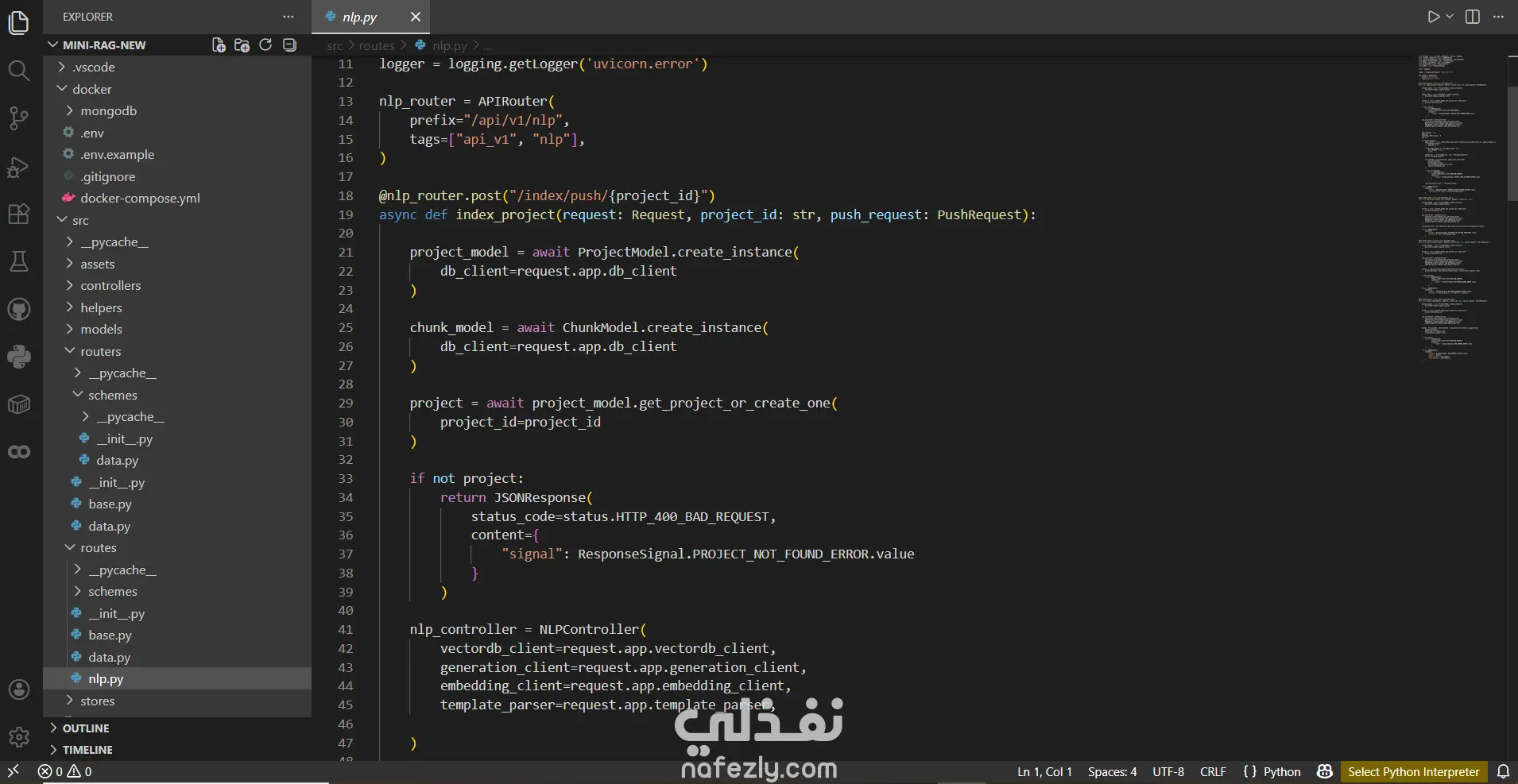Open the run options dropdown arrow

[1450, 17]
